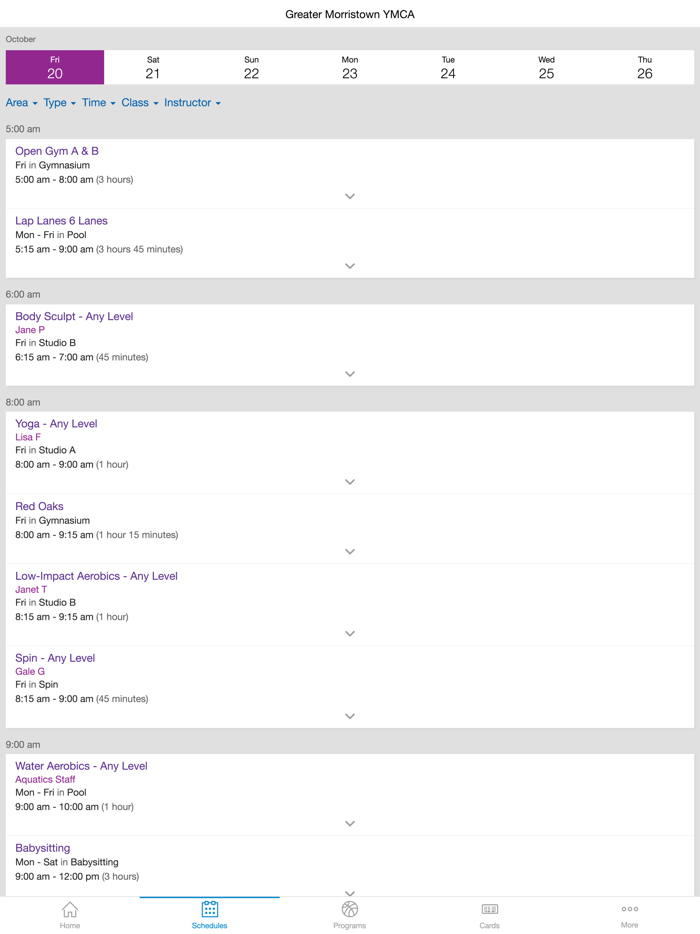Open the Cards icon
The width and height of the screenshot is (700, 934).
tap(489, 909)
